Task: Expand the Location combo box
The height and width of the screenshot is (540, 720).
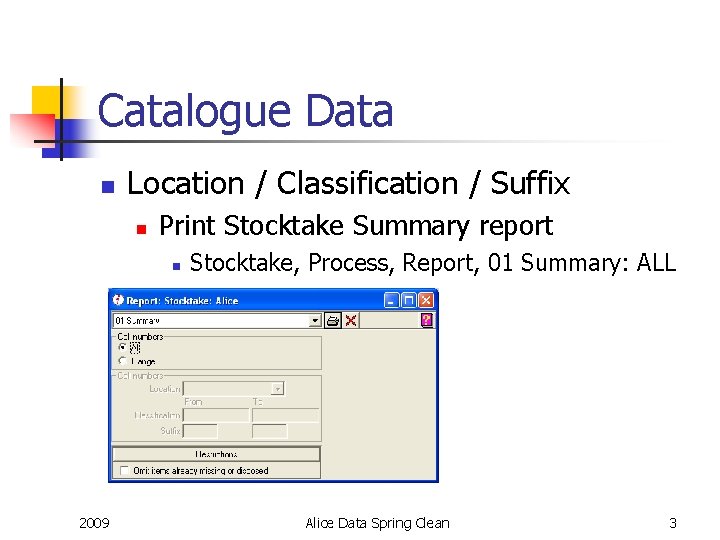Action: [x=277, y=389]
